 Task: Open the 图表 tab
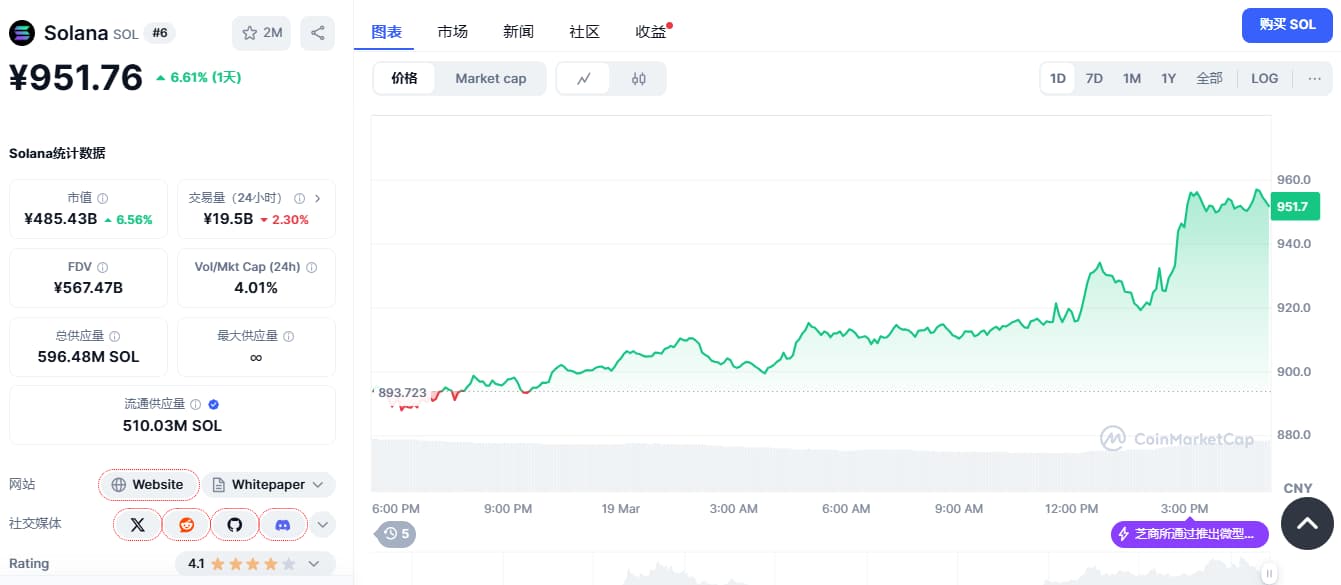[387, 32]
